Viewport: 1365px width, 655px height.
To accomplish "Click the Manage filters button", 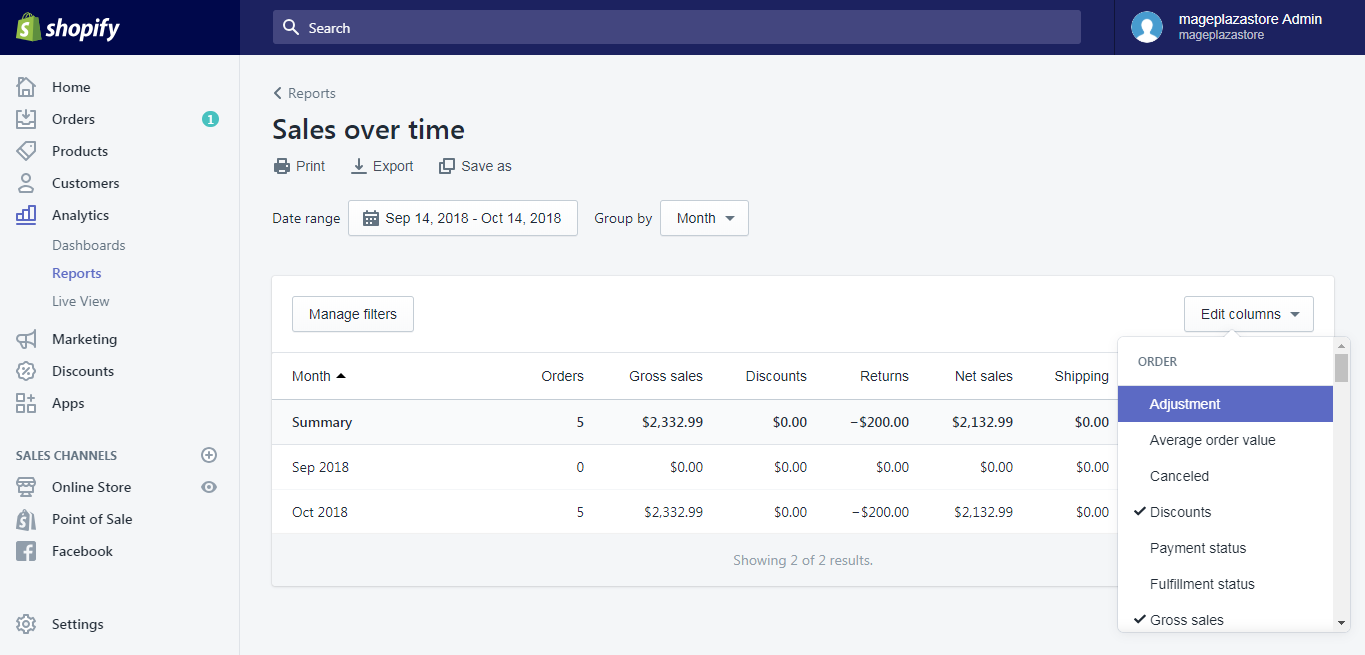I will tap(353, 314).
